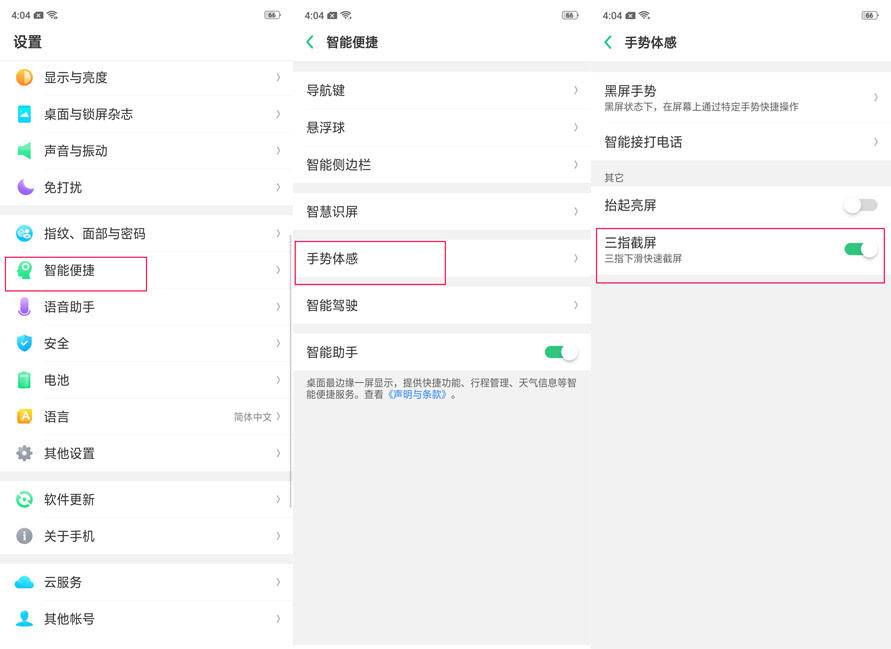891x649 pixels.
Task: Open the 关于手机 entry
Action: click(146, 536)
